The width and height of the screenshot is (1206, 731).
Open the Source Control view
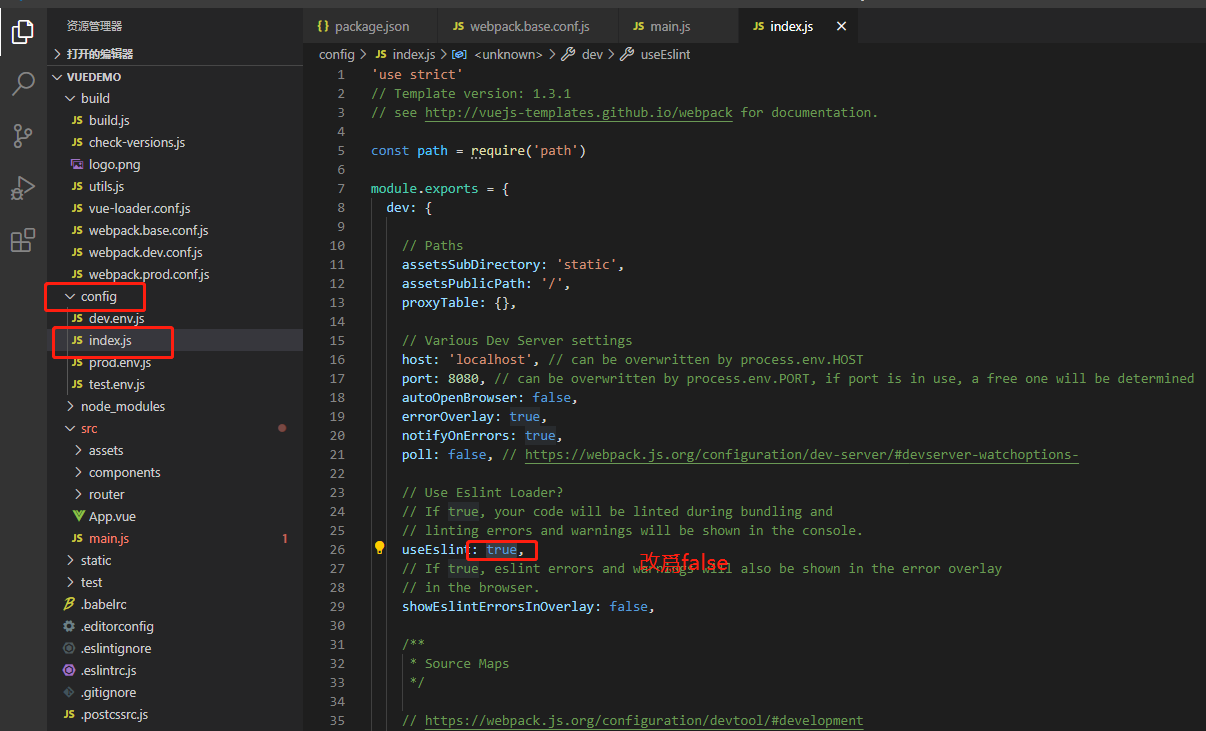(22, 136)
